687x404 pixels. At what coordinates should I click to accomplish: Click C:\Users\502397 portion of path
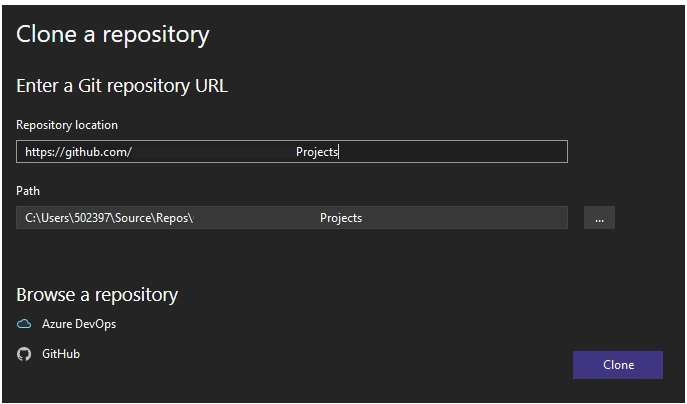click(68, 218)
